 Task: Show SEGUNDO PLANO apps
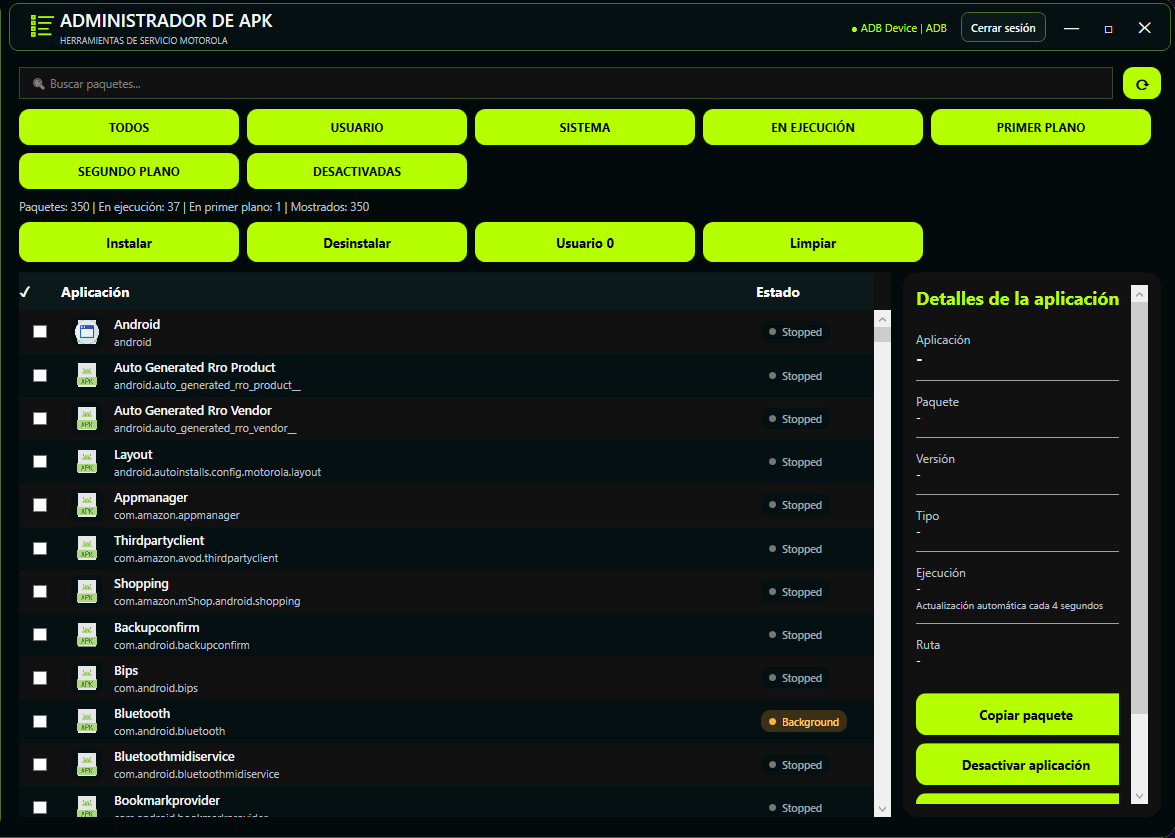click(129, 172)
